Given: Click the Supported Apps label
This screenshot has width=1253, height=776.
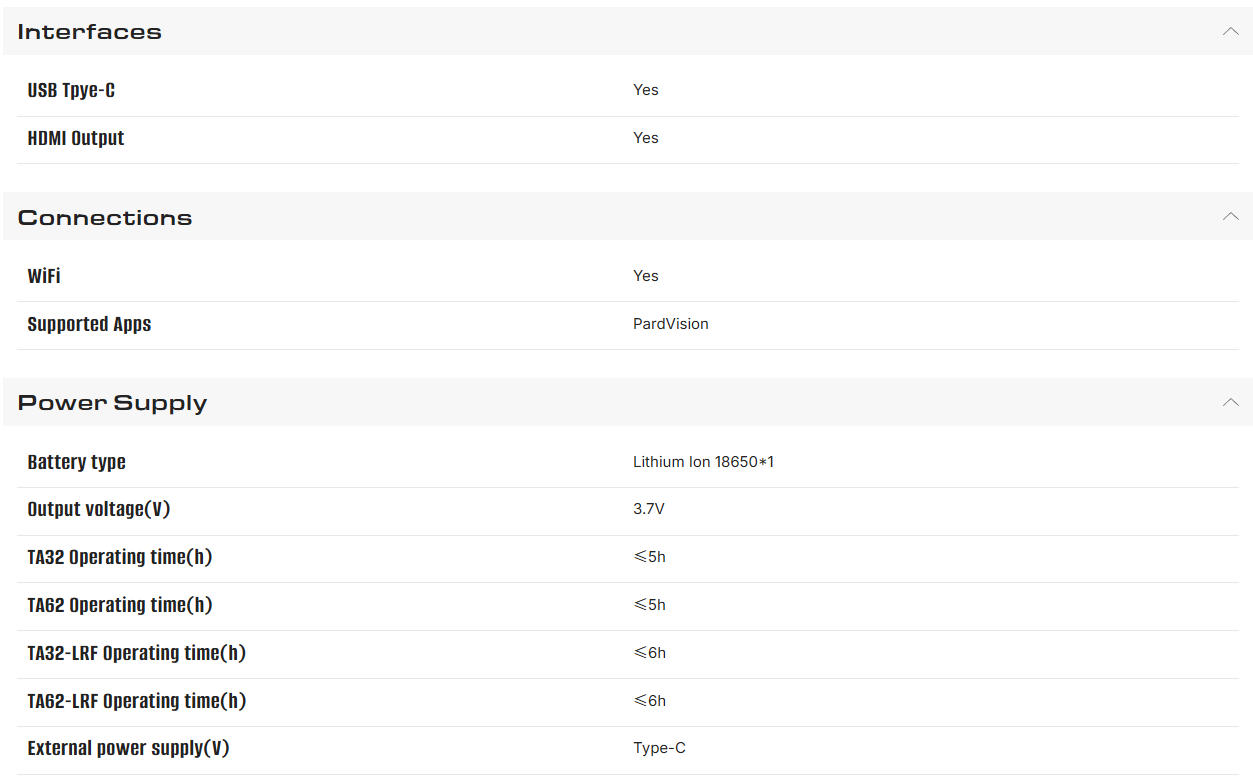Looking at the screenshot, I should [x=89, y=324].
